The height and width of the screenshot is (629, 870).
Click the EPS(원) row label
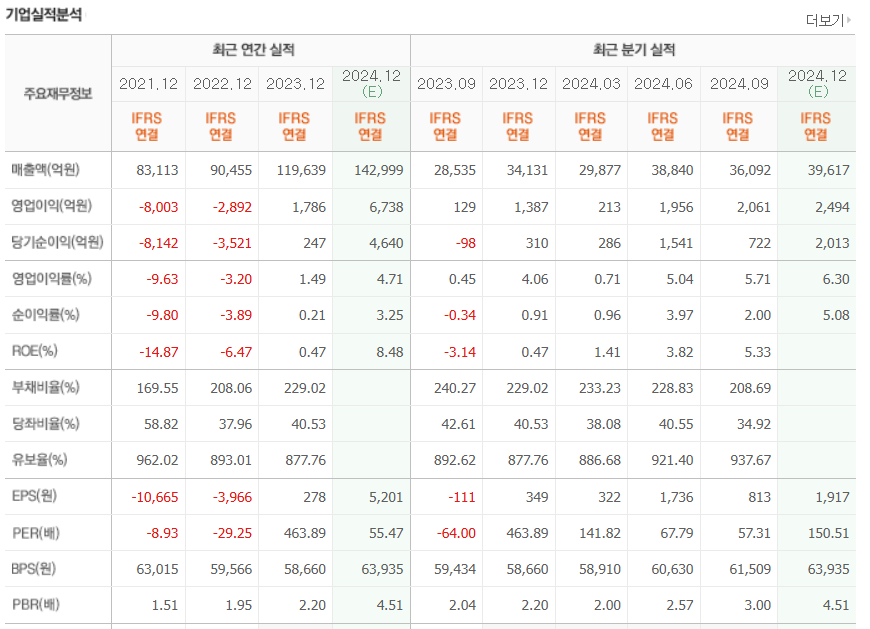pyautogui.click(x=35, y=494)
